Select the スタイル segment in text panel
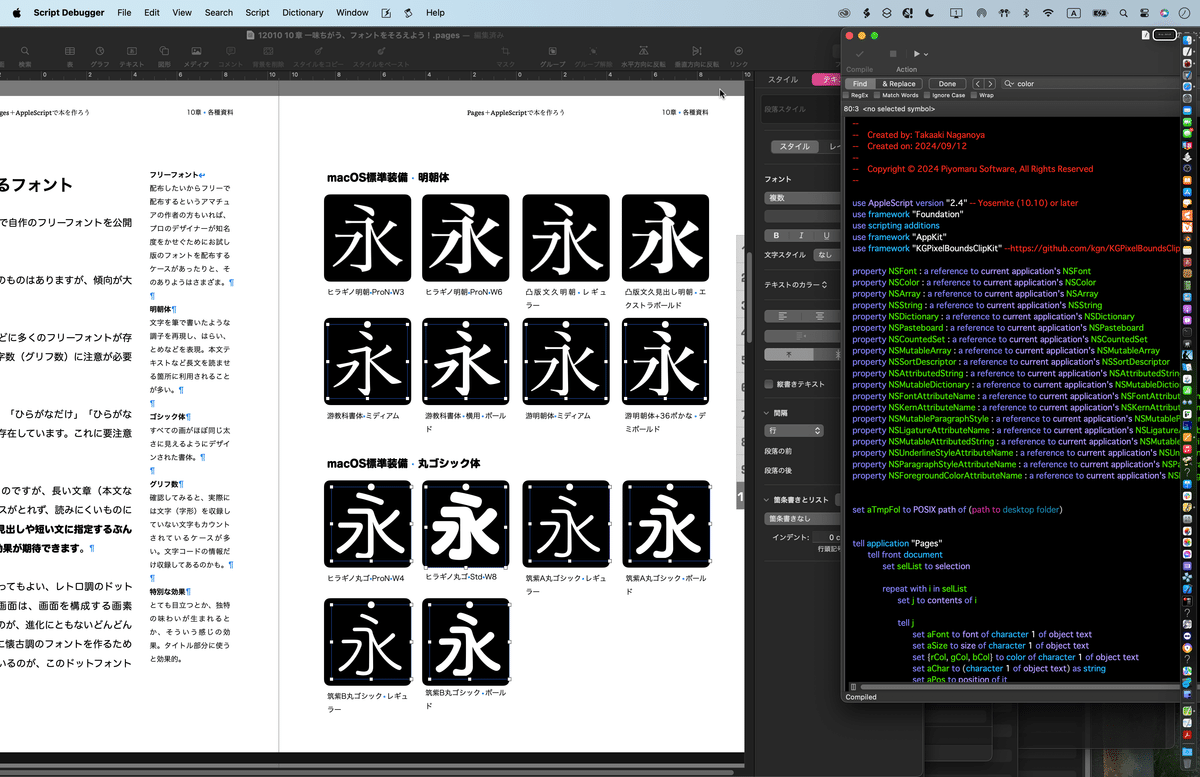Image resolution: width=1200 pixels, height=777 pixels. [x=795, y=146]
